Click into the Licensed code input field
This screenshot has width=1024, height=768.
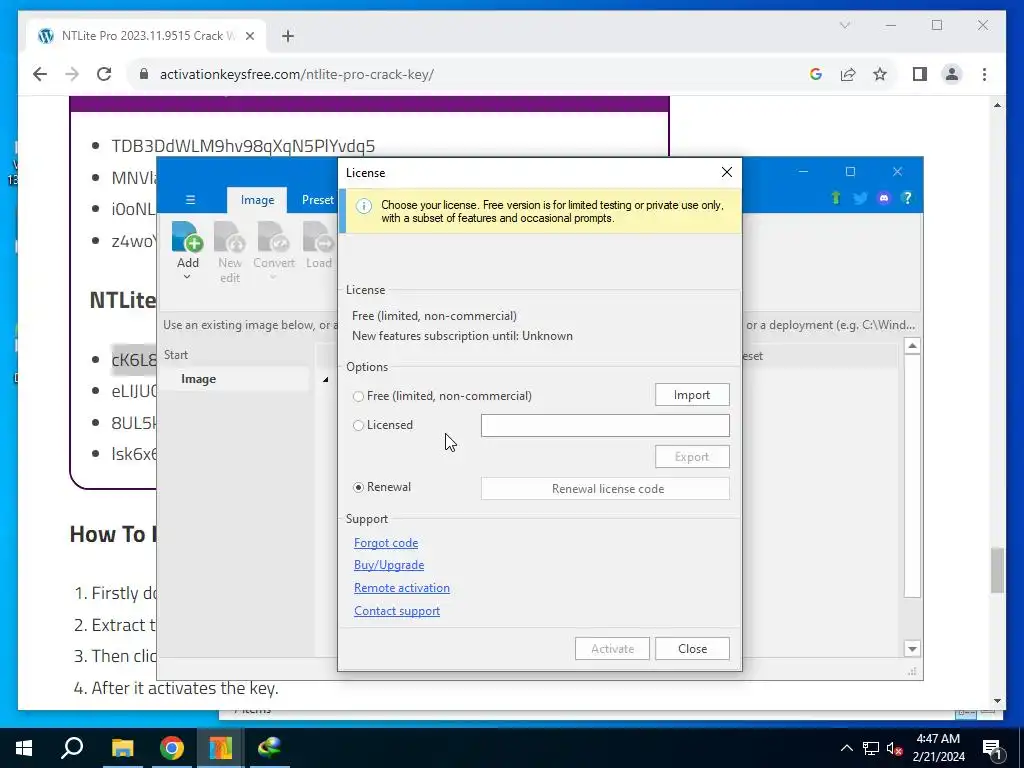(605, 425)
